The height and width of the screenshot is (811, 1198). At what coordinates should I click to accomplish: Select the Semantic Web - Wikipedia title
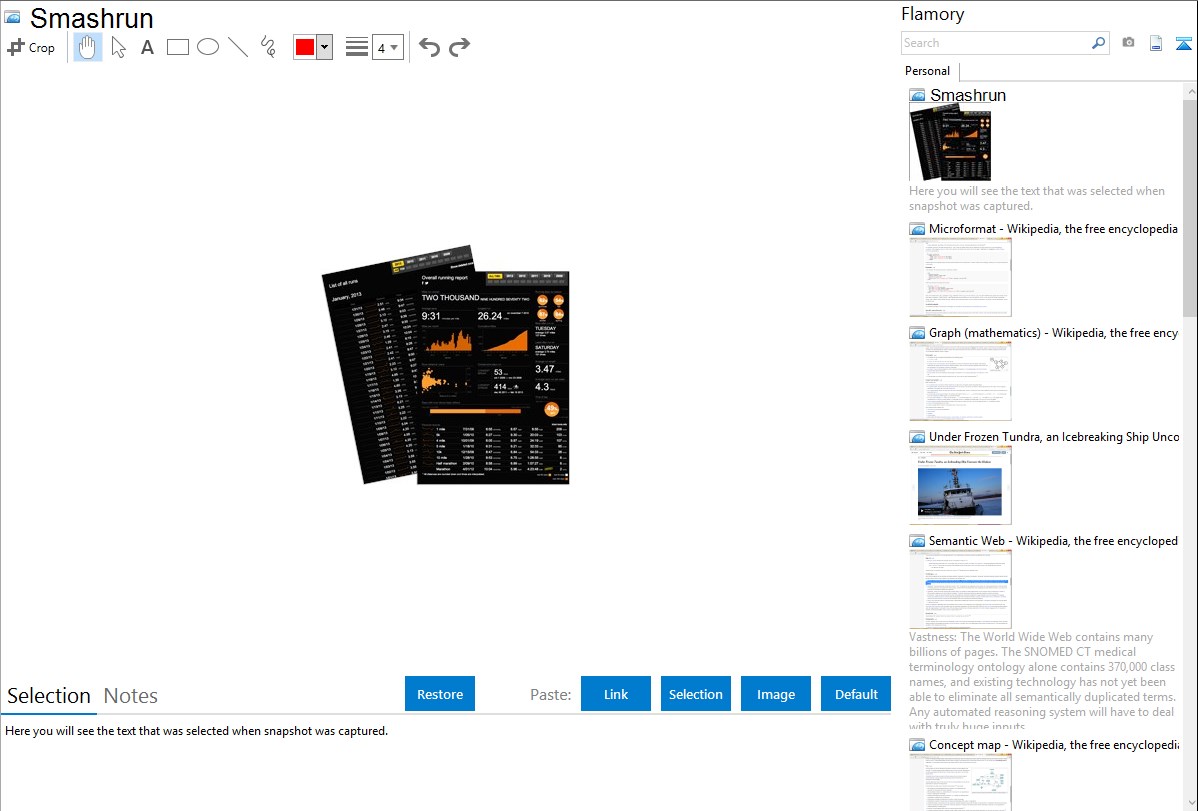pos(1053,540)
